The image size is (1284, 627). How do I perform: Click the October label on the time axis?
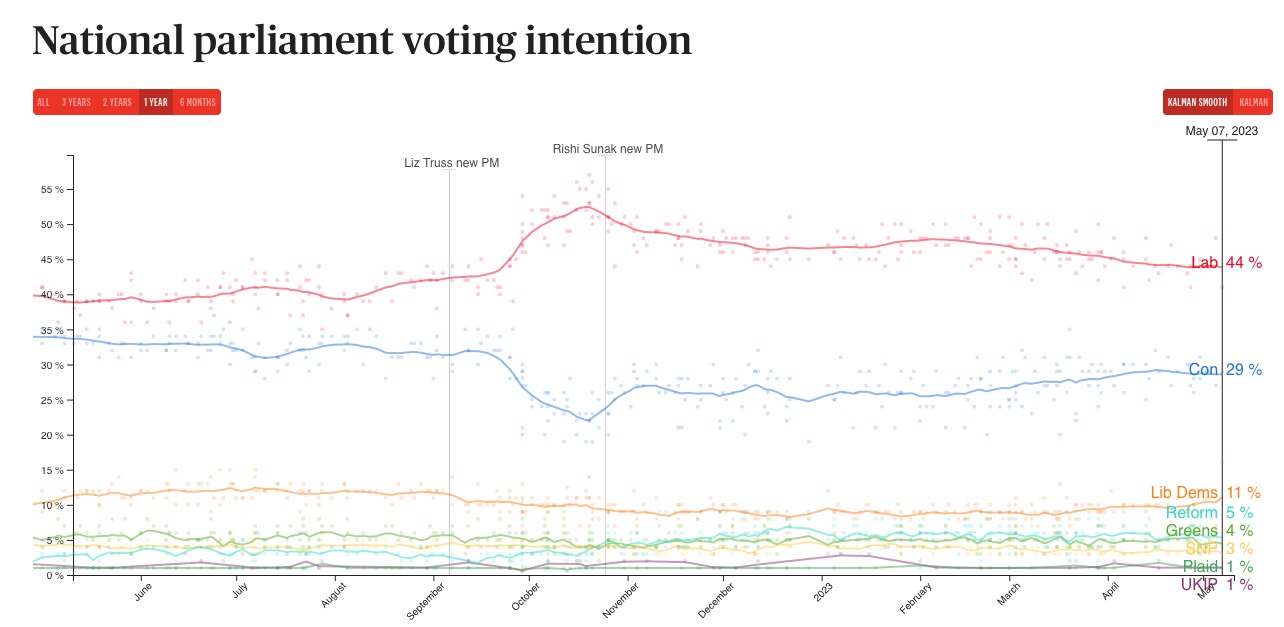coord(526,594)
